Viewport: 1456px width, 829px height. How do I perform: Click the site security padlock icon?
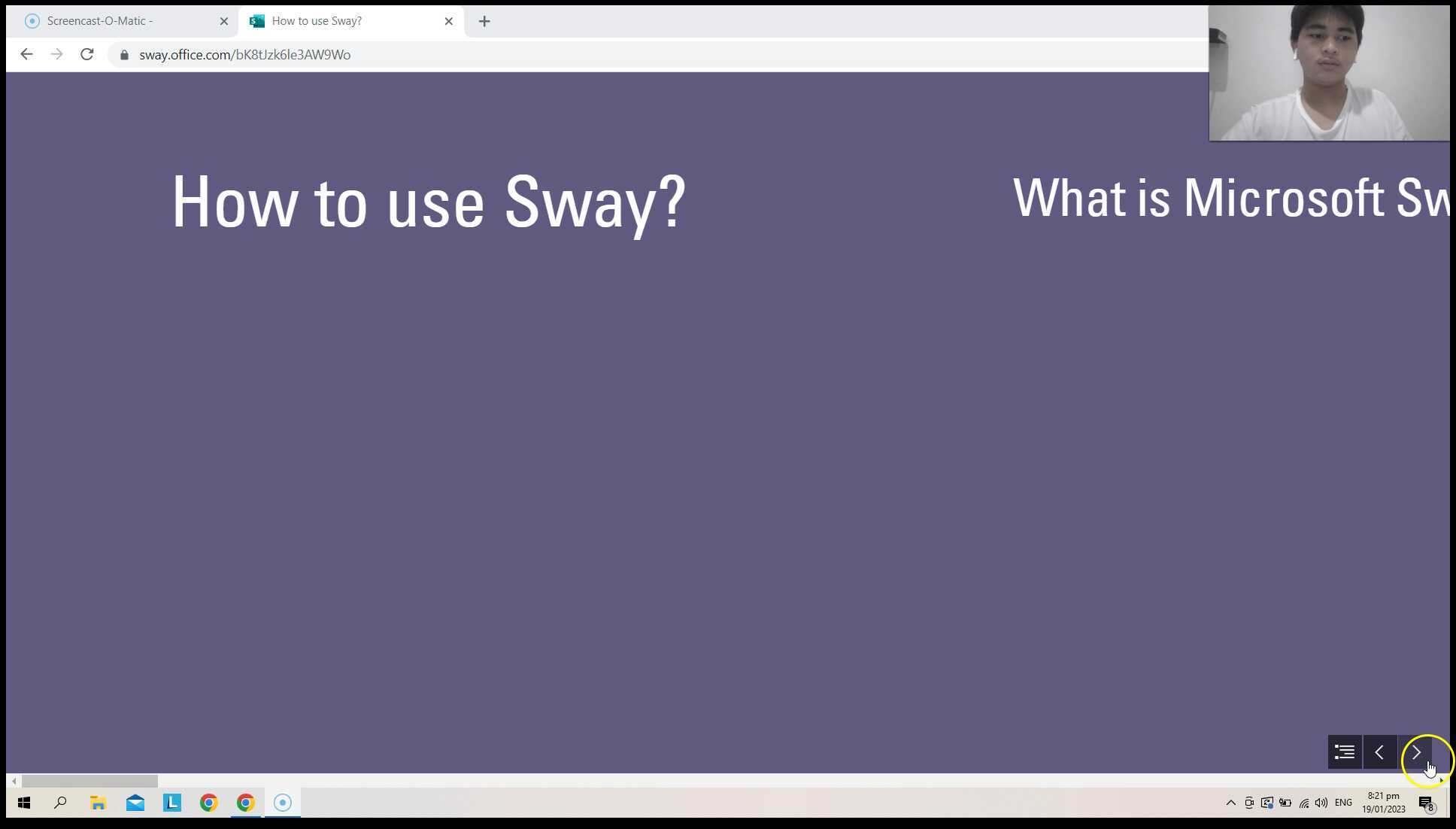[x=123, y=54]
